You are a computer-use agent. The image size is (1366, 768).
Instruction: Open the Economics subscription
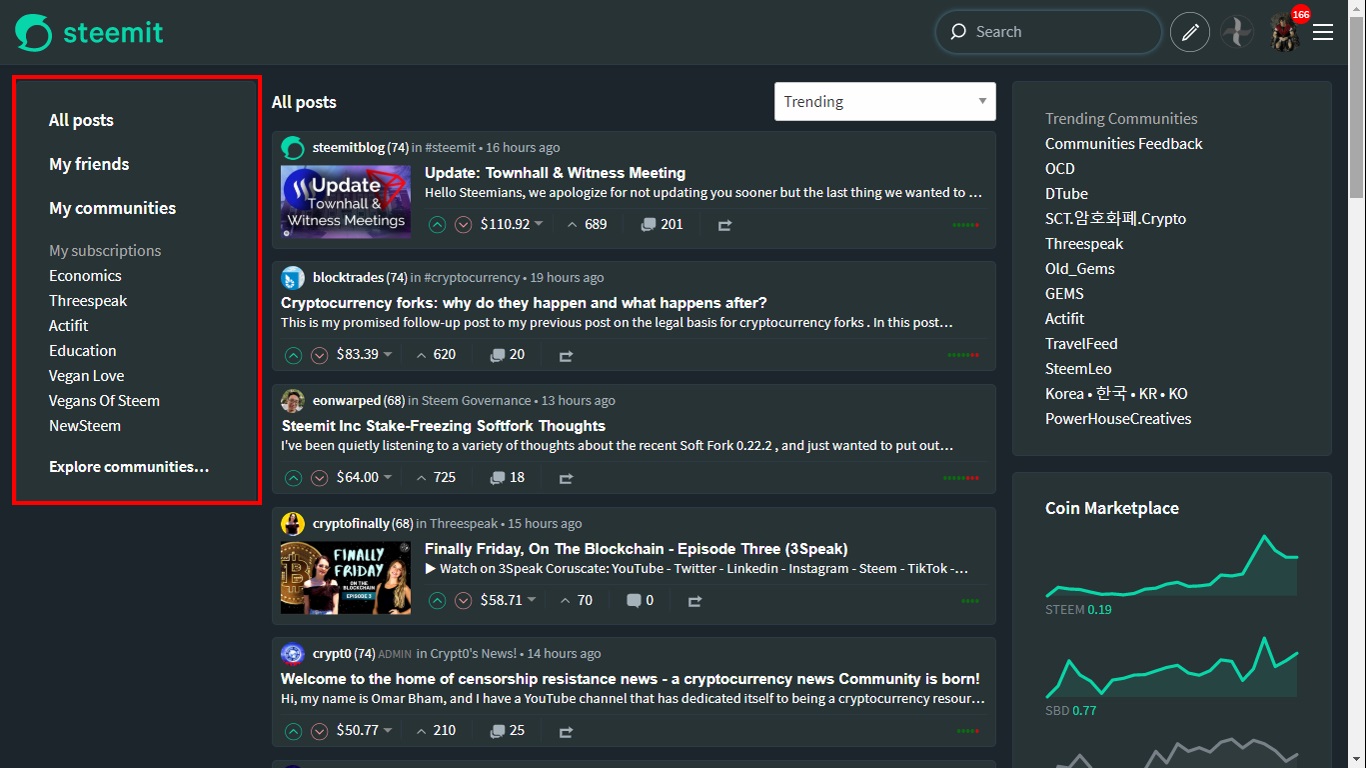click(85, 276)
